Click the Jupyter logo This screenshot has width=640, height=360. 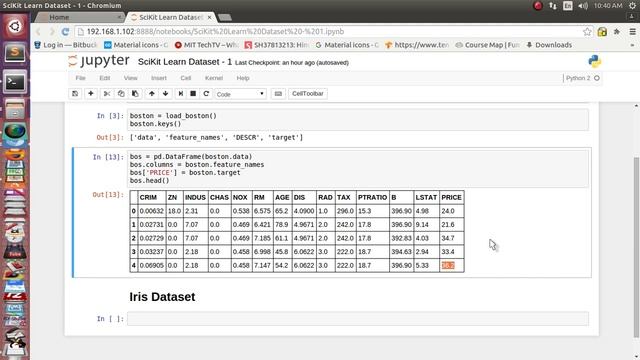(99, 61)
